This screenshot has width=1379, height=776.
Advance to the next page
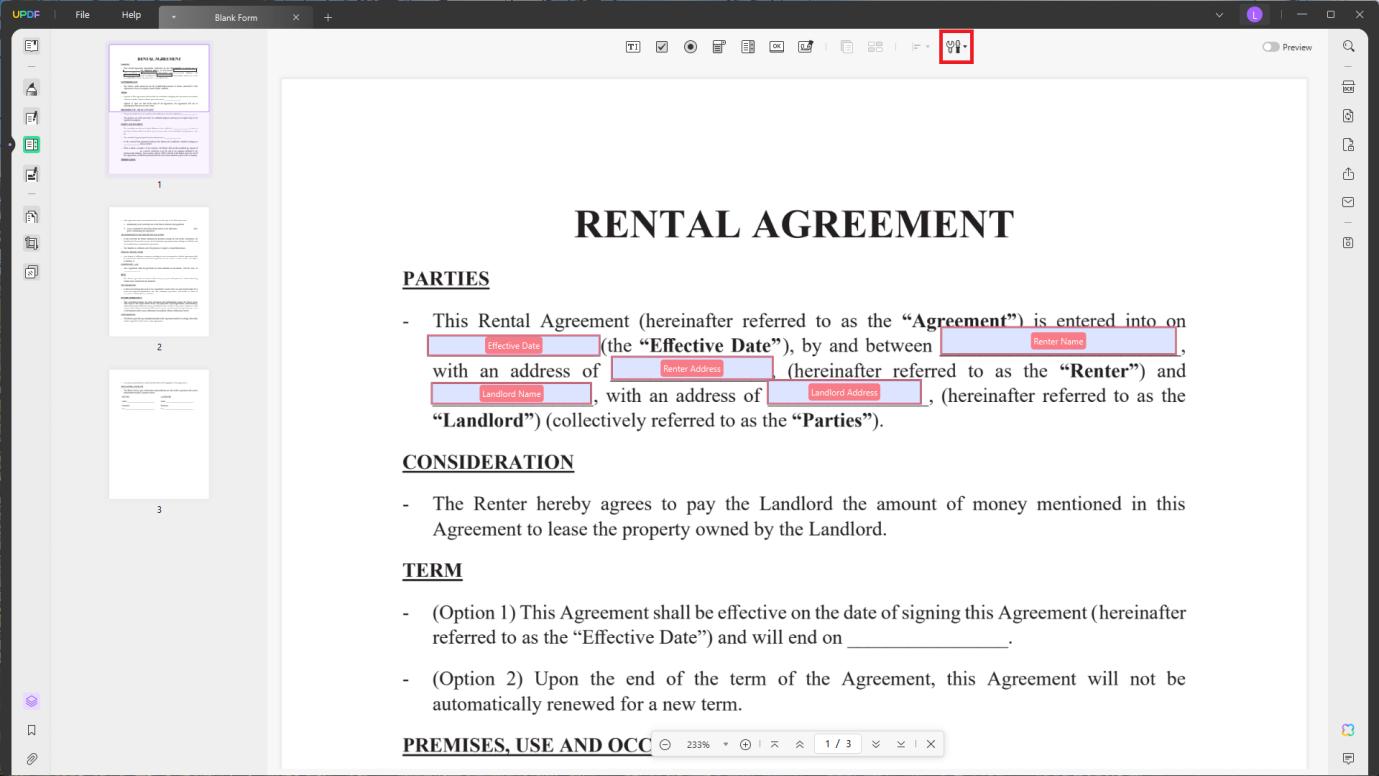876,744
